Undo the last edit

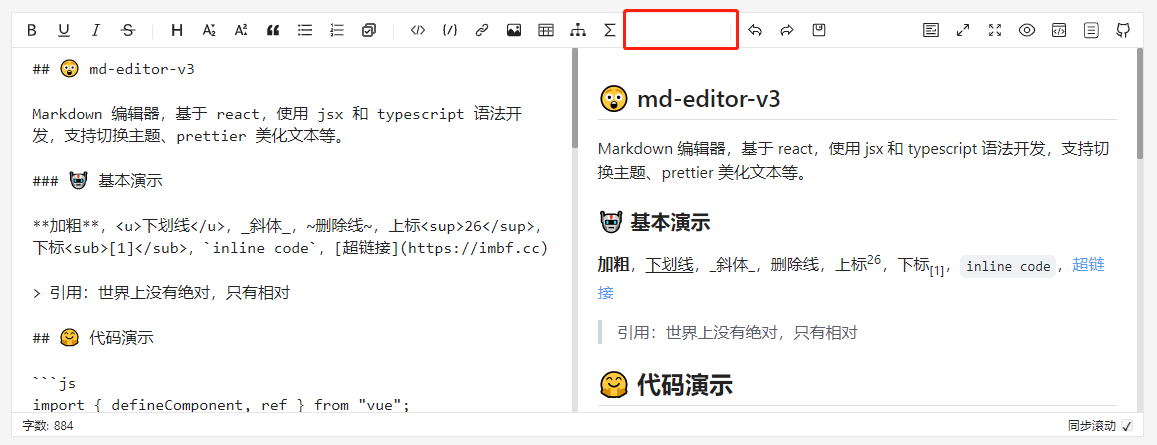coord(755,30)
